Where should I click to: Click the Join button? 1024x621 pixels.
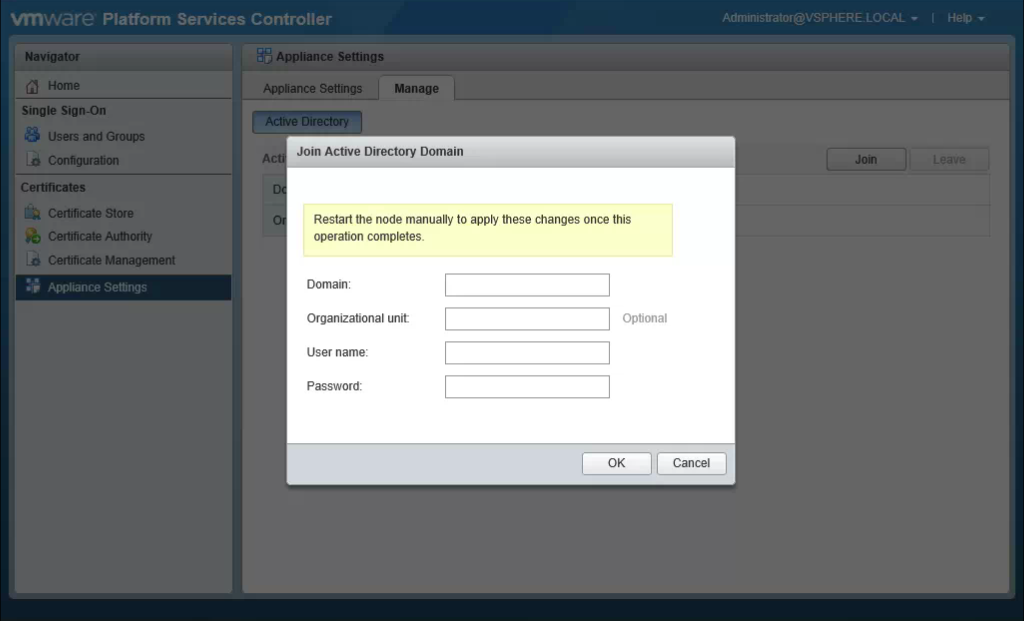tap(866, 159)
